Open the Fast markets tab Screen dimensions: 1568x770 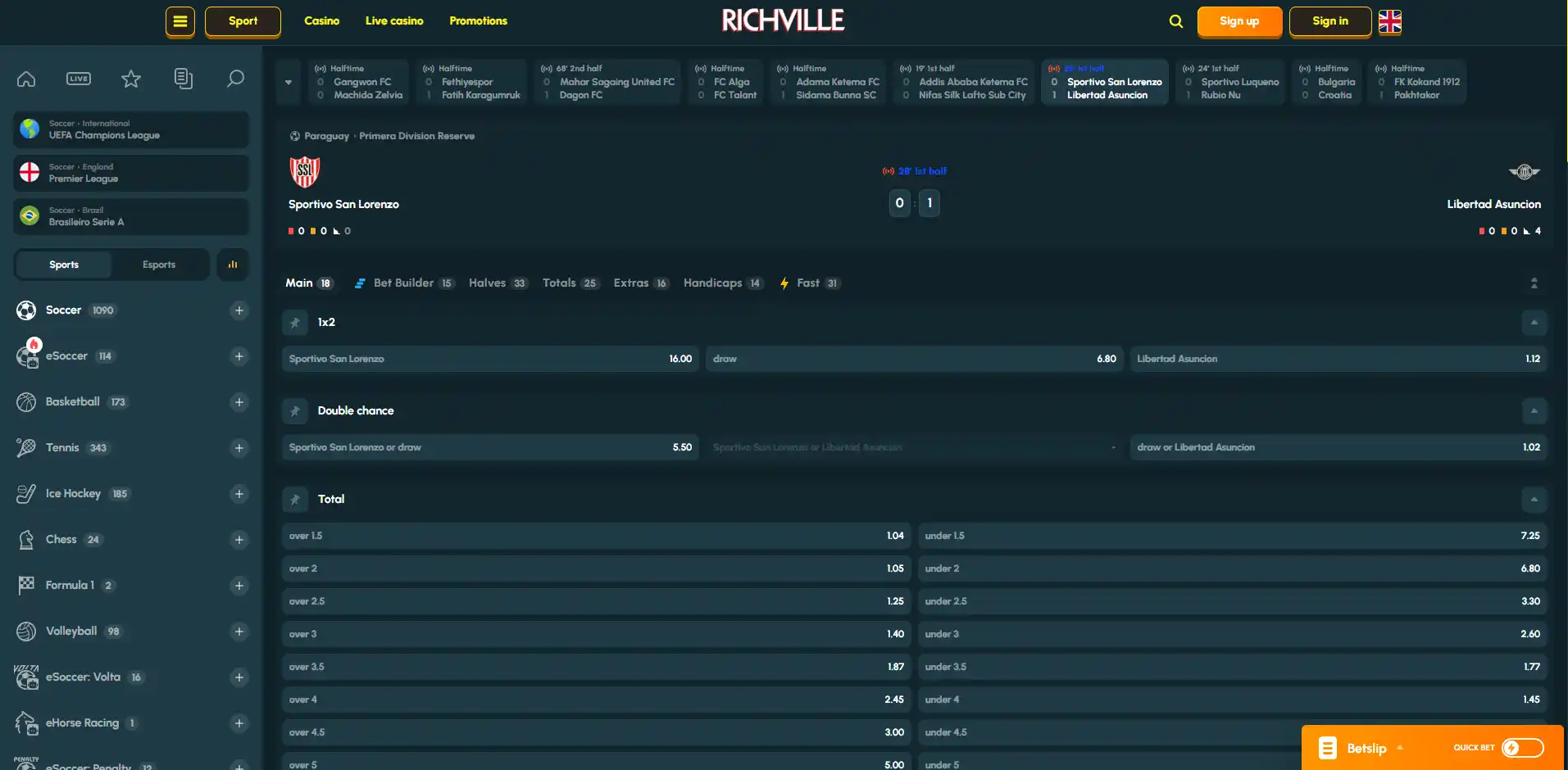tap(810, 283)
